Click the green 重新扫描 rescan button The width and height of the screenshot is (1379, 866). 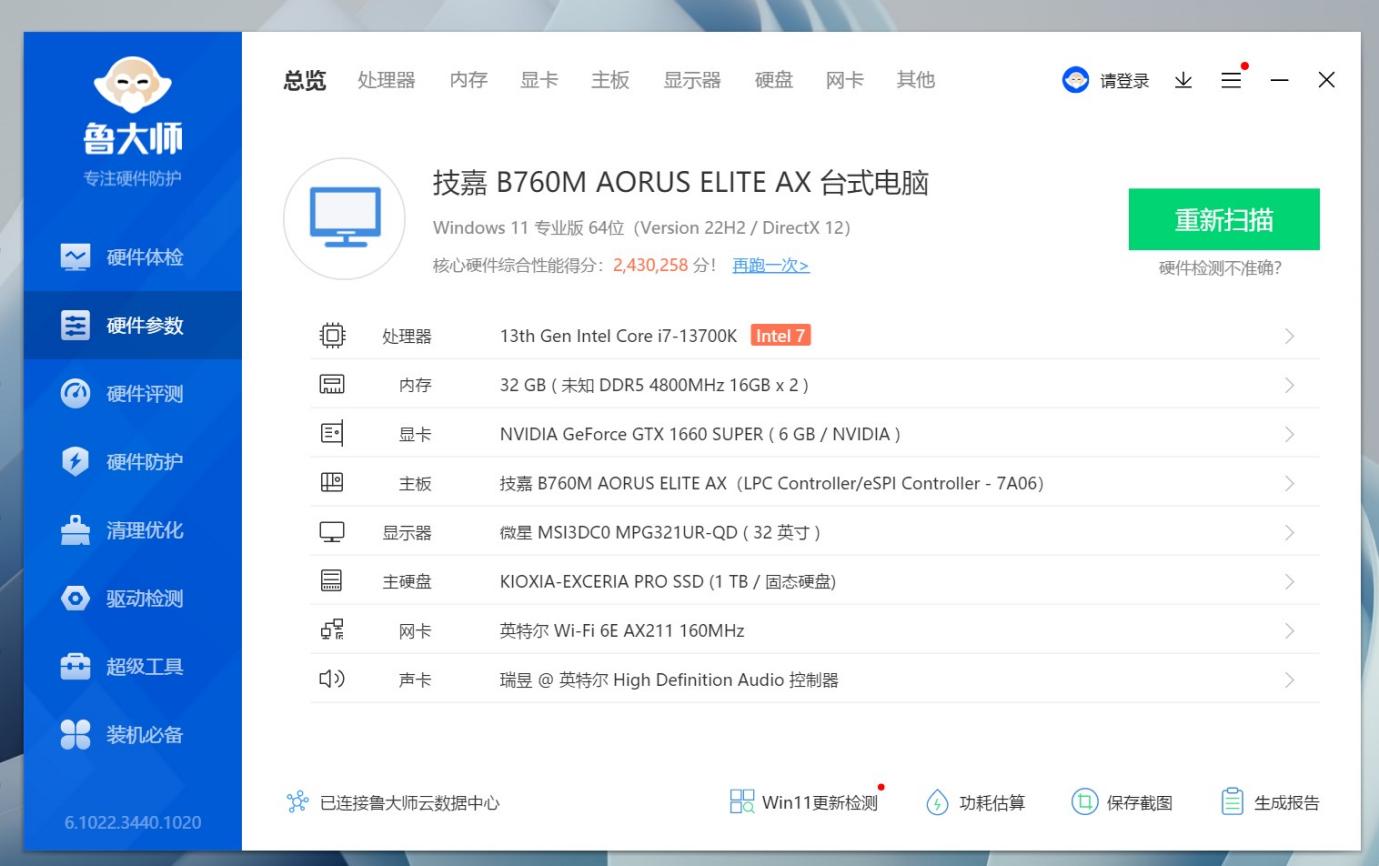click(x=1225, y=219)
